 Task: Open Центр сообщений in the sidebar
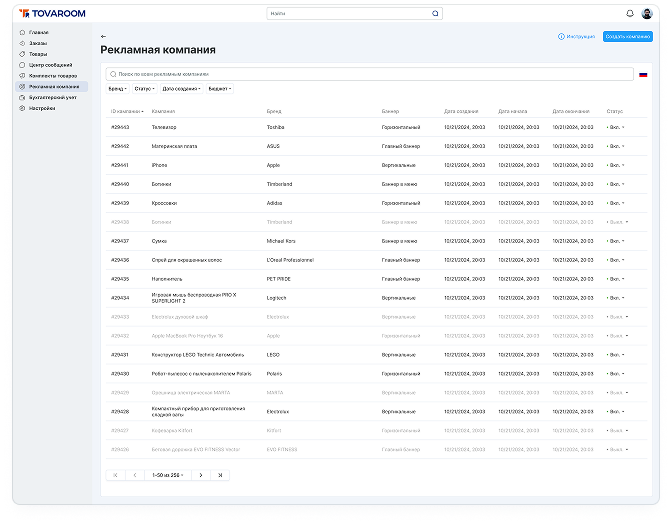[46, 65]
